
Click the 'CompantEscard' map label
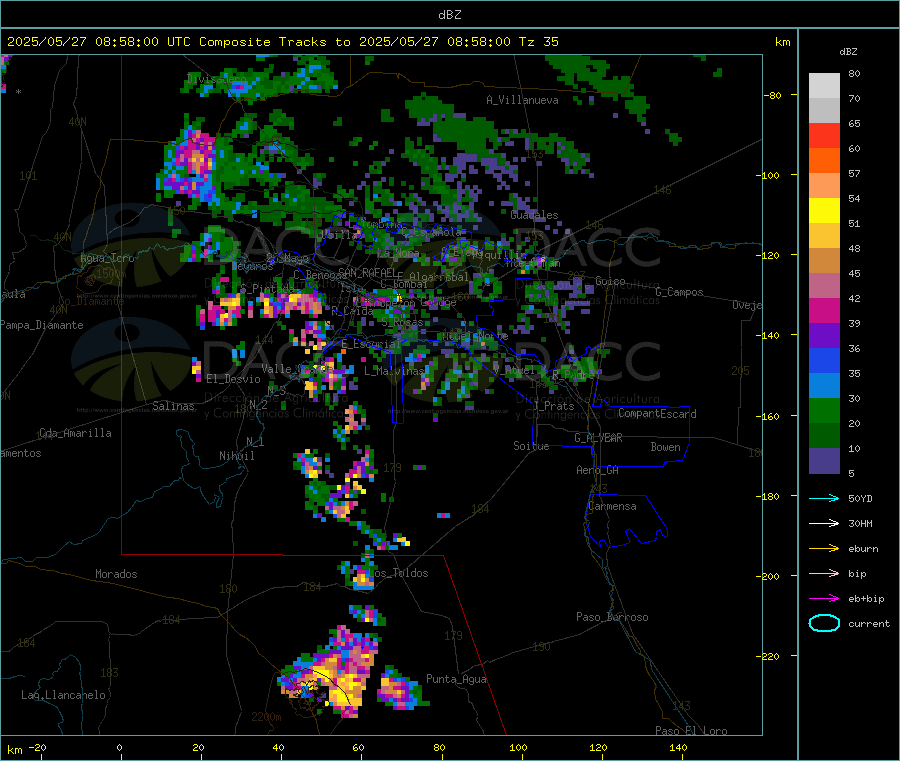click(x=657, y=414)
